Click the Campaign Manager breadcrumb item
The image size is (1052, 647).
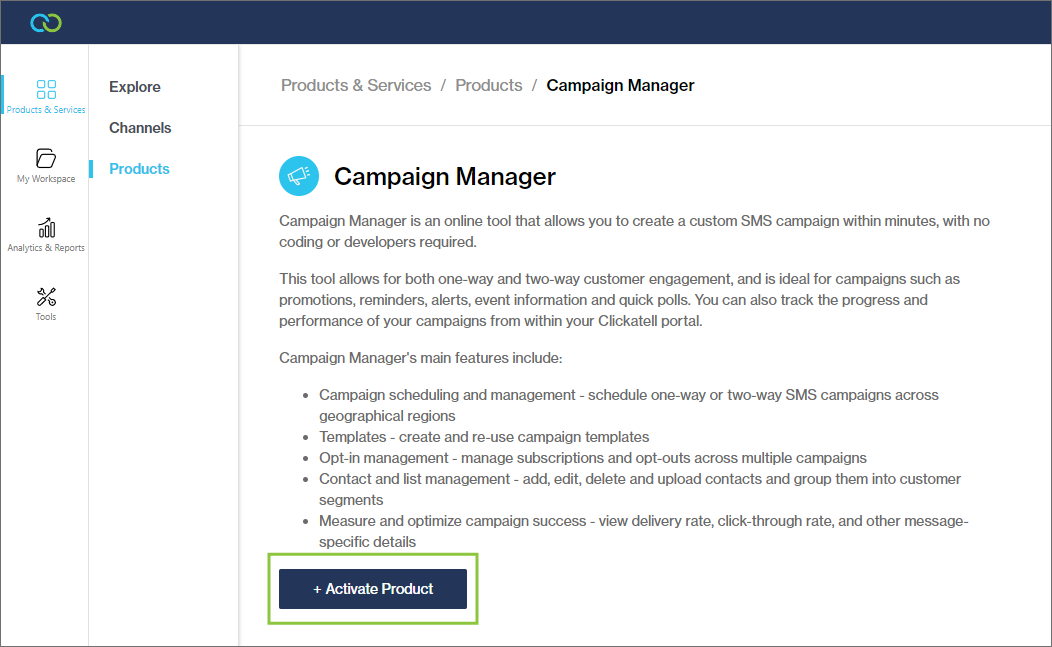(620, 86)
